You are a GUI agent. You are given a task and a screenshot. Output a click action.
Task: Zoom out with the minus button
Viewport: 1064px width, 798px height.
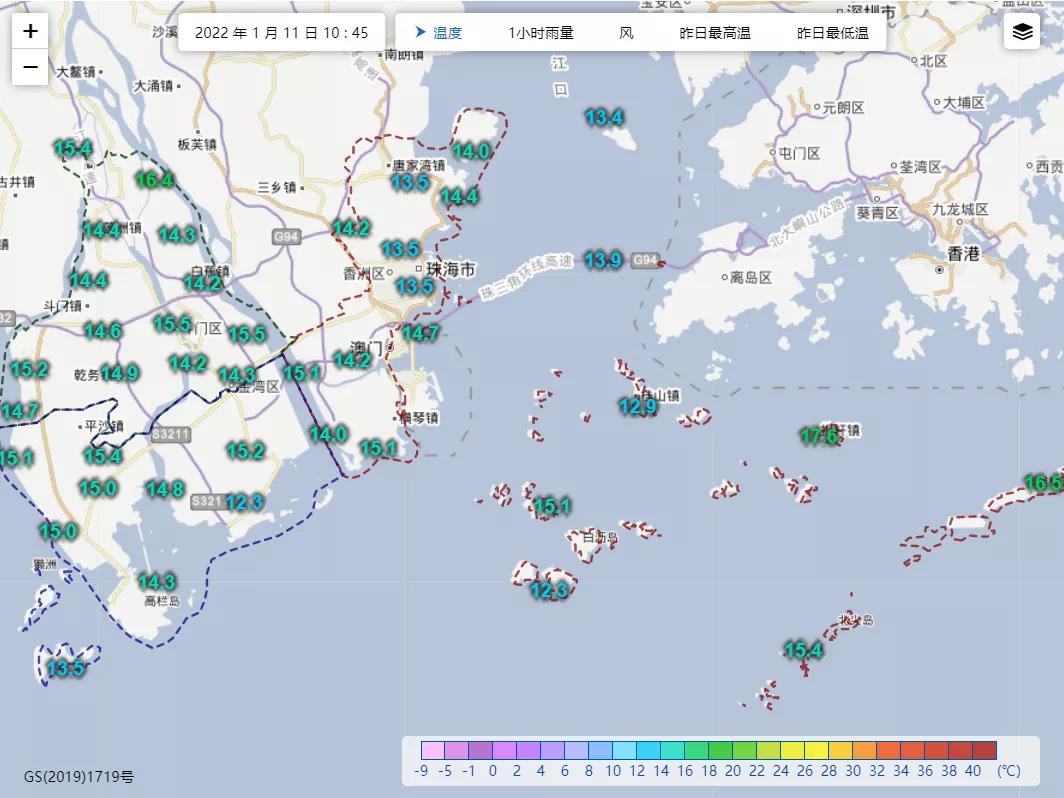(x=30, y=67)
